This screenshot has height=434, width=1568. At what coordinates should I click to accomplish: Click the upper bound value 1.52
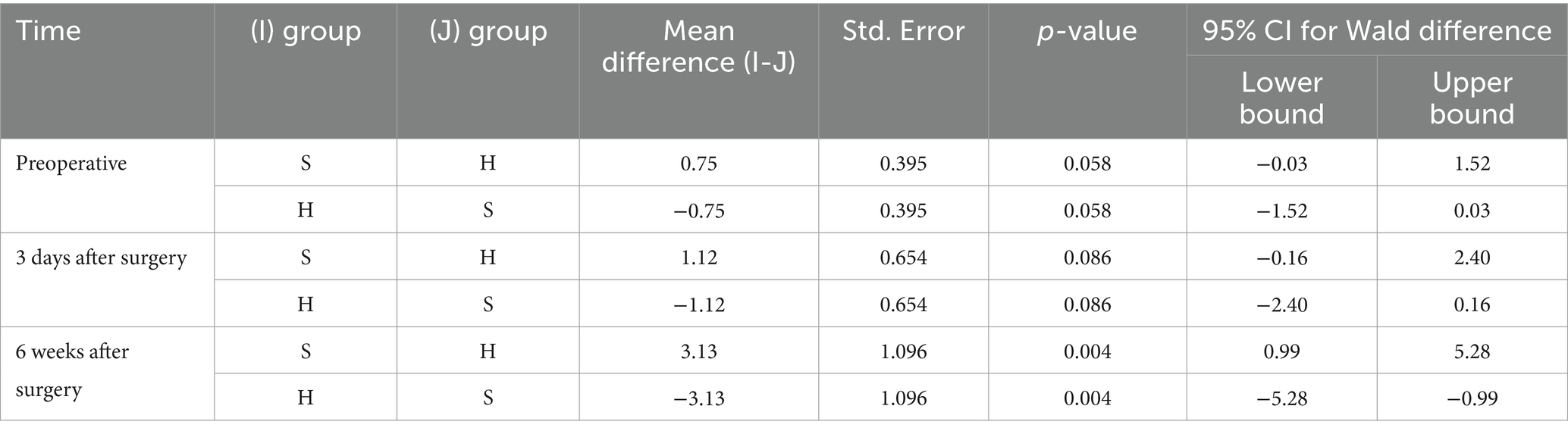click(1472, 164)
